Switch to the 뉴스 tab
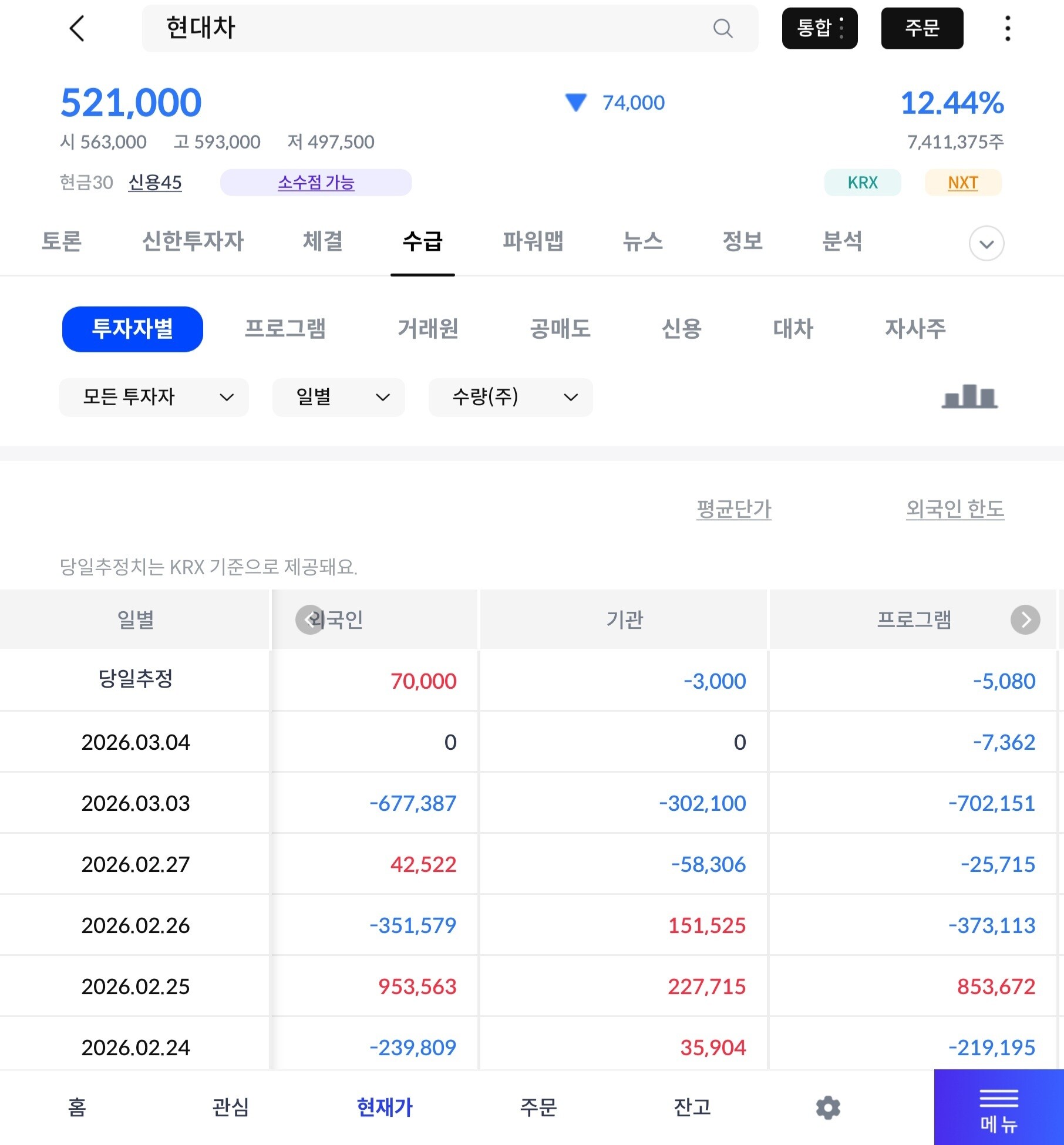Image resolution: width=1064 pixels, height=1145 pixels. pyautogui.click(x=643, y=241)
